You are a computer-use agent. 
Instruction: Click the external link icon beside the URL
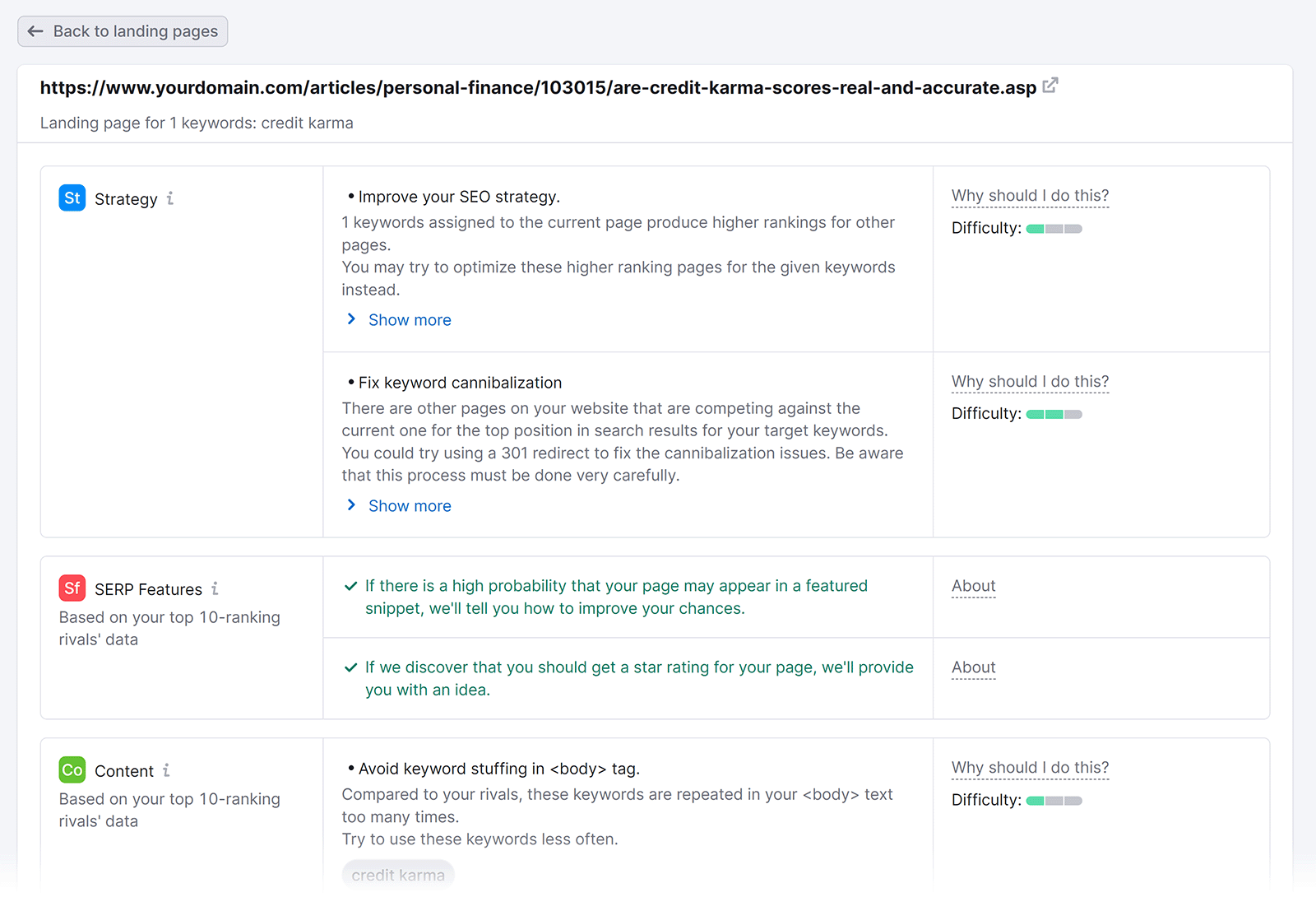click(x=1050, y=86)
